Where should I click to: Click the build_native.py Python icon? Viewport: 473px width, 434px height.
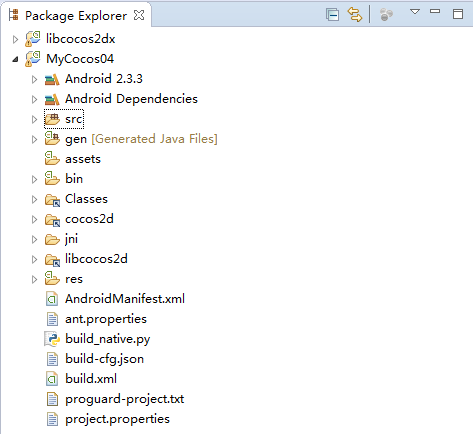tap(52, 339)
